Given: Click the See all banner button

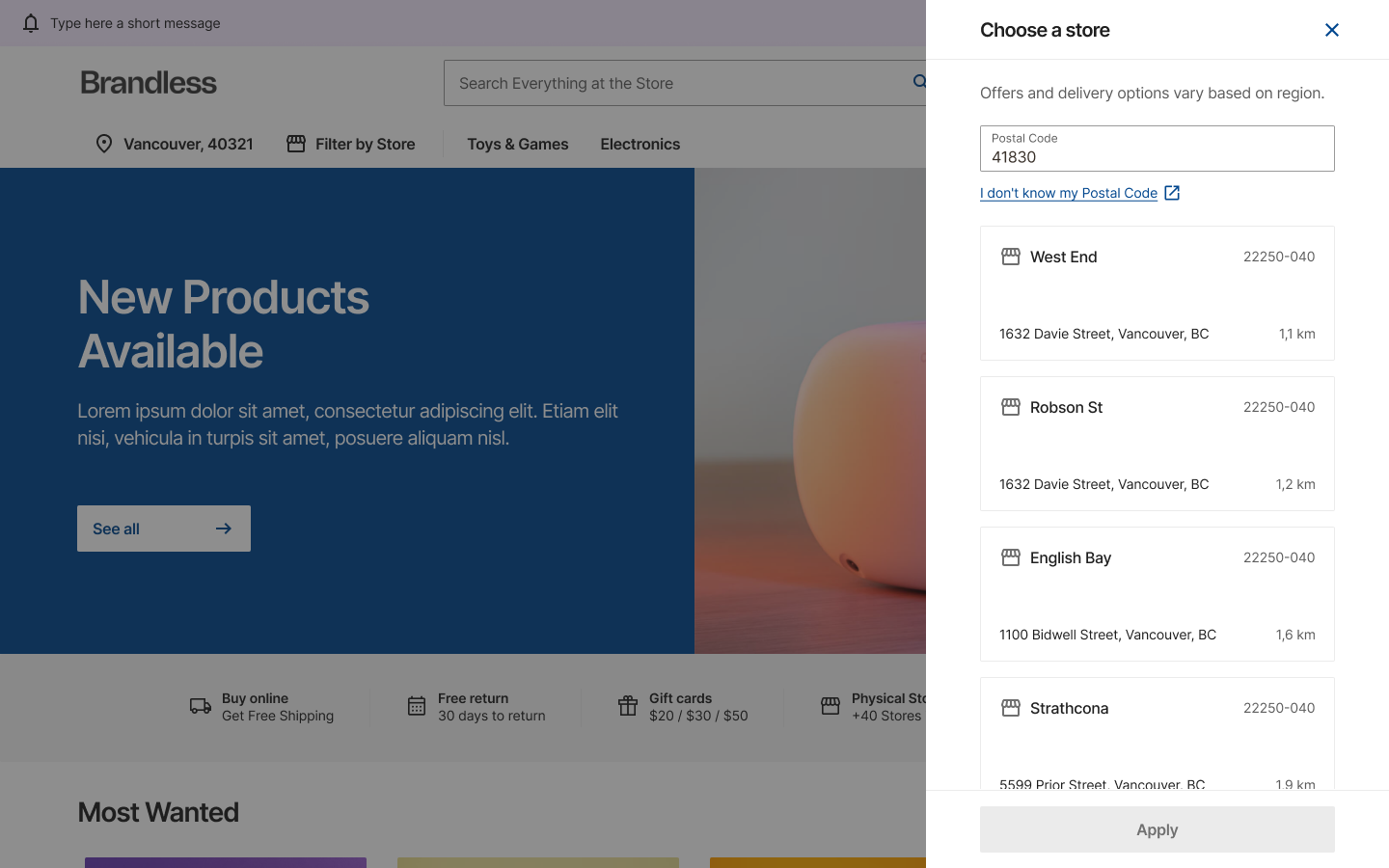Looking at the screenshot, I should (164, 529).
